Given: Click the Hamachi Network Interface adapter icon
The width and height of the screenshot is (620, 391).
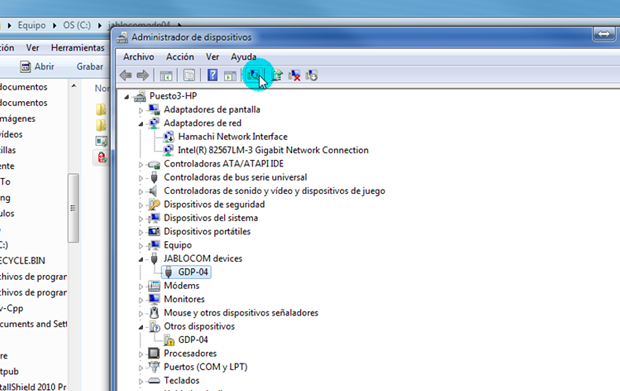Looking at the screenshot, I should pyautogui.click(x=168, y=137).
